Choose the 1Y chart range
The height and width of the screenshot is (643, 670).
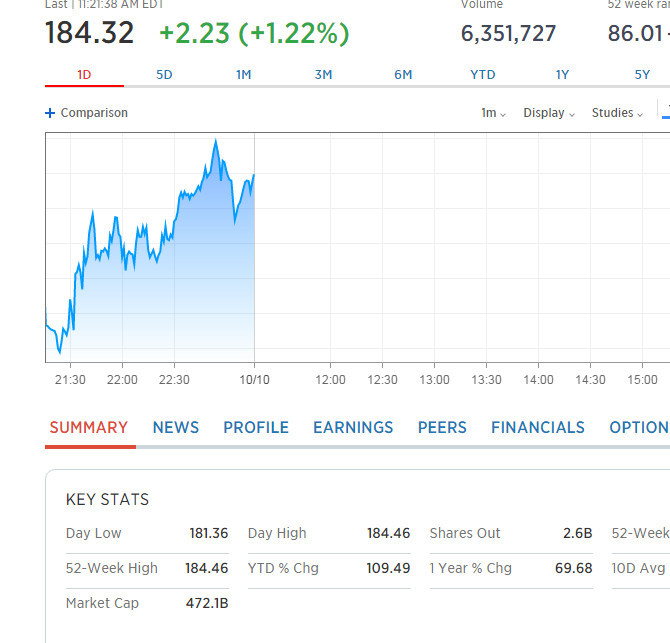[x=563, y=75]
